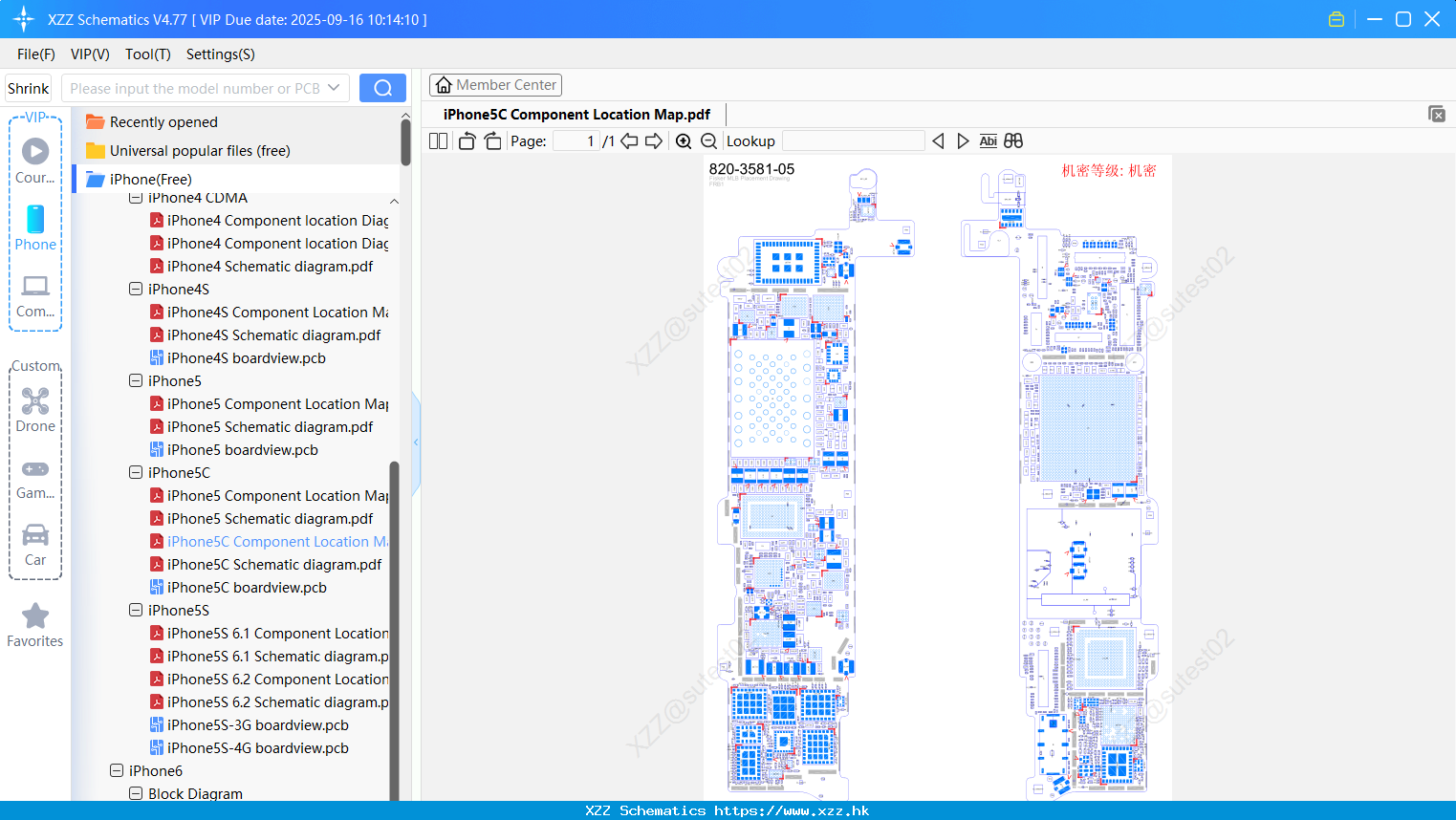Collapse the Block Diagram node
The height and width of the screenshot is (820, 1456).
pyautogui.click(x=136, y=793)
